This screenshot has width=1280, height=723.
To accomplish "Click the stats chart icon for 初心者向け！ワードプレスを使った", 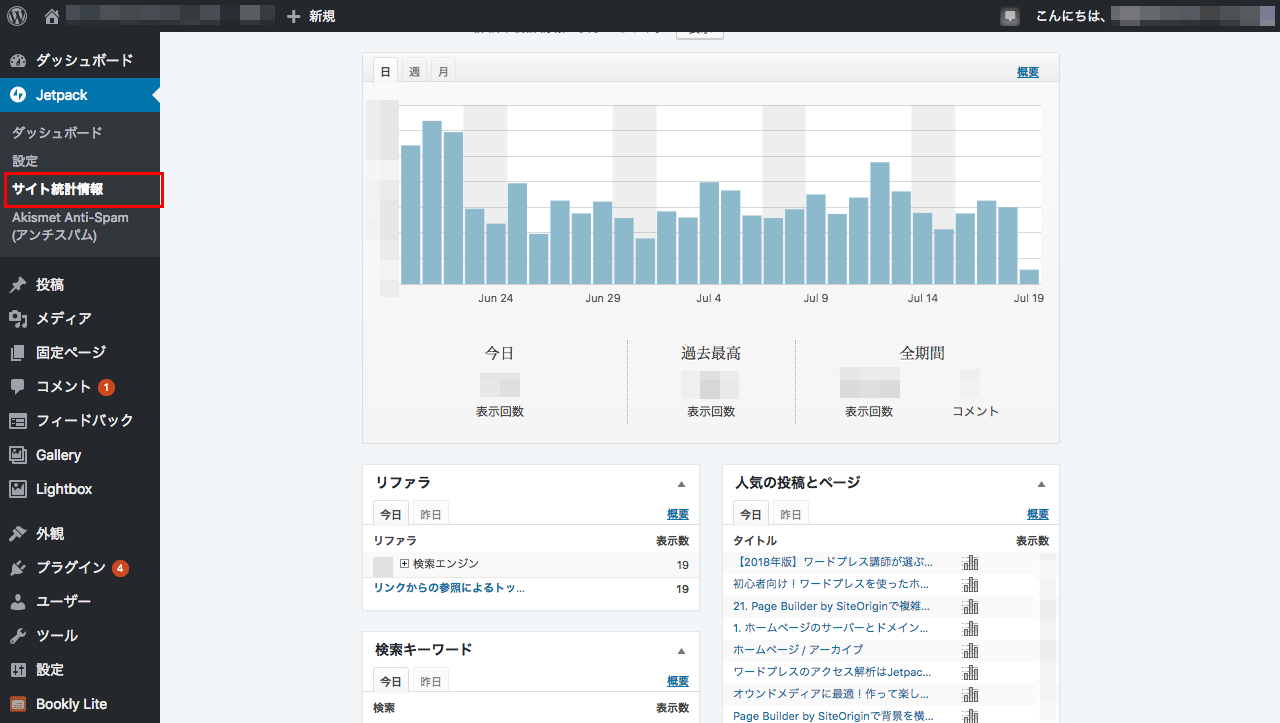I will click(970, 585).
